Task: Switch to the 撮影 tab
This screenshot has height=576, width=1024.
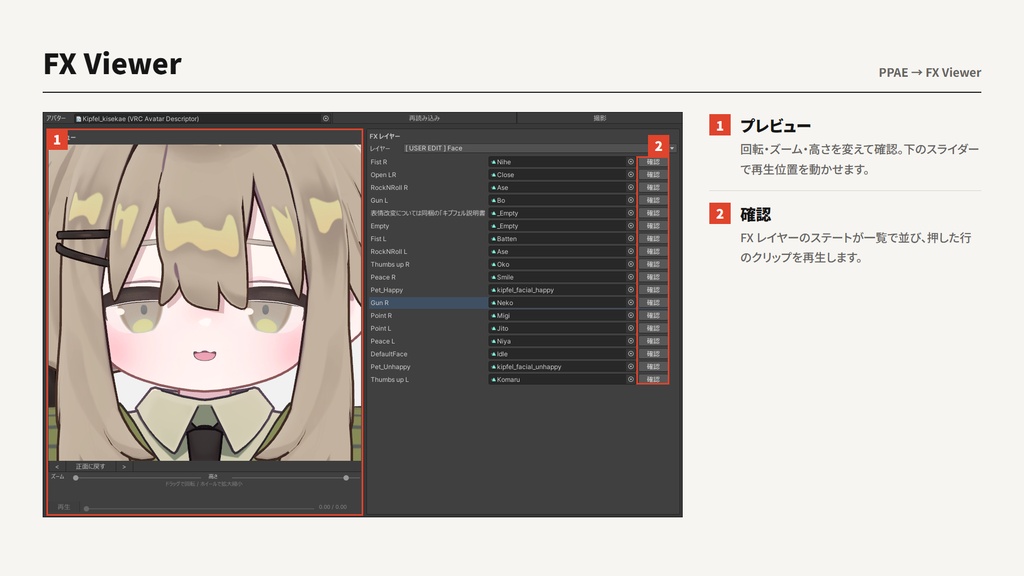Action: (600, 118)
